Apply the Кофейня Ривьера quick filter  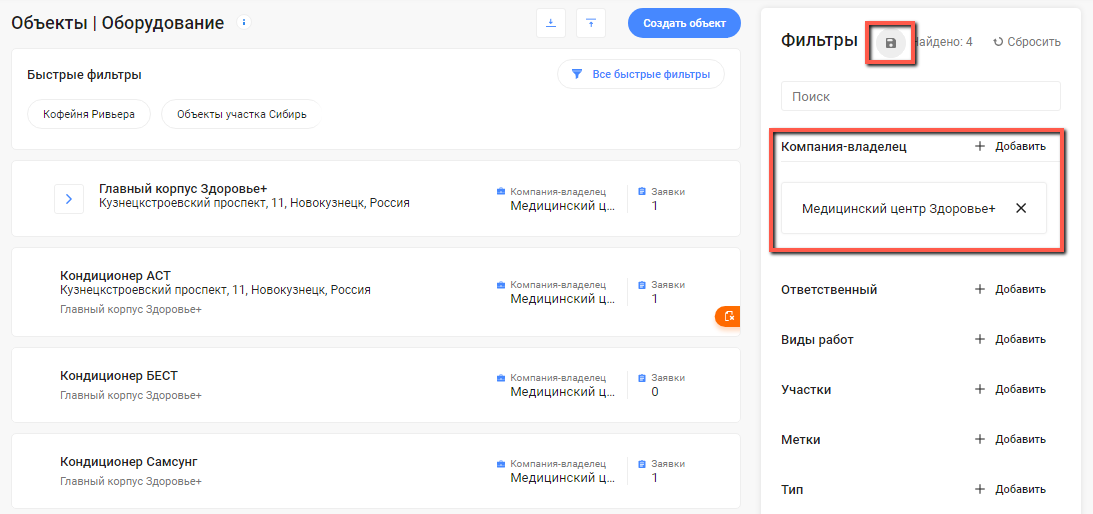point(89,114)
